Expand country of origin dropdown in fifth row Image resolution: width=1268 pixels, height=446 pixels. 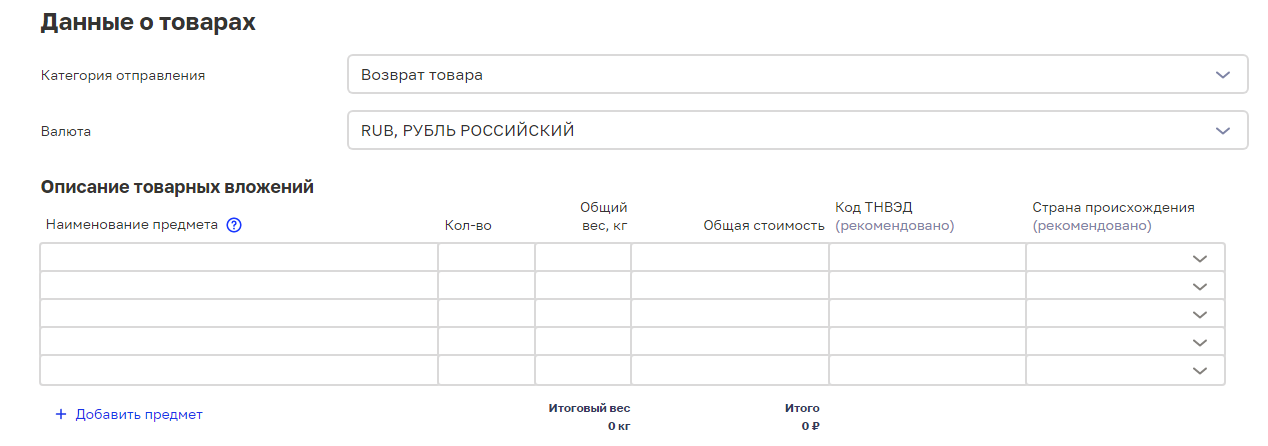click(1125, 370)
